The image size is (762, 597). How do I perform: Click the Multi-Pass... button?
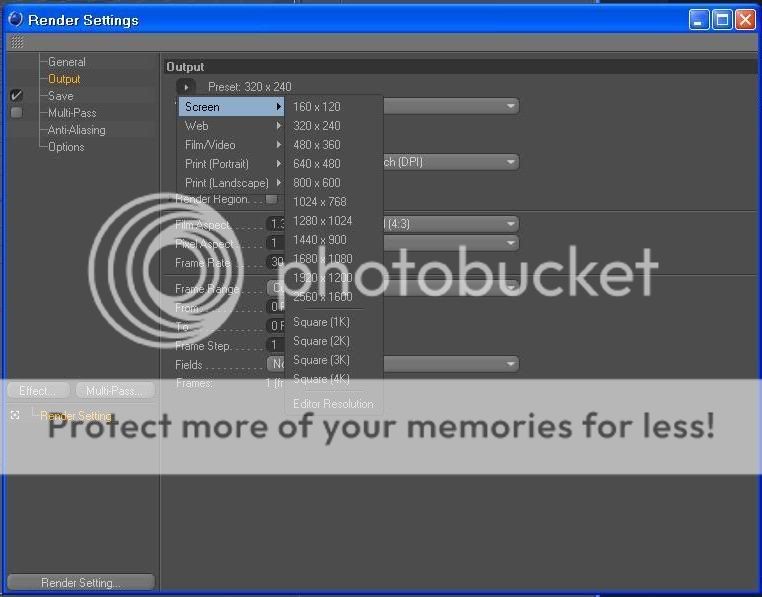[x=115, y=390]
